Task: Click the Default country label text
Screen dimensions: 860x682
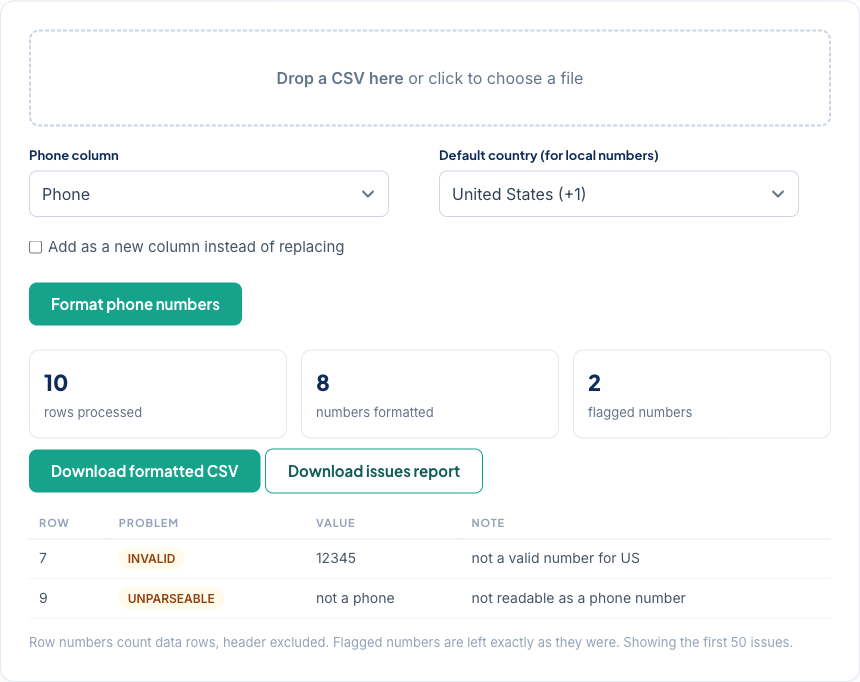Action: click(x=548, y=155)
